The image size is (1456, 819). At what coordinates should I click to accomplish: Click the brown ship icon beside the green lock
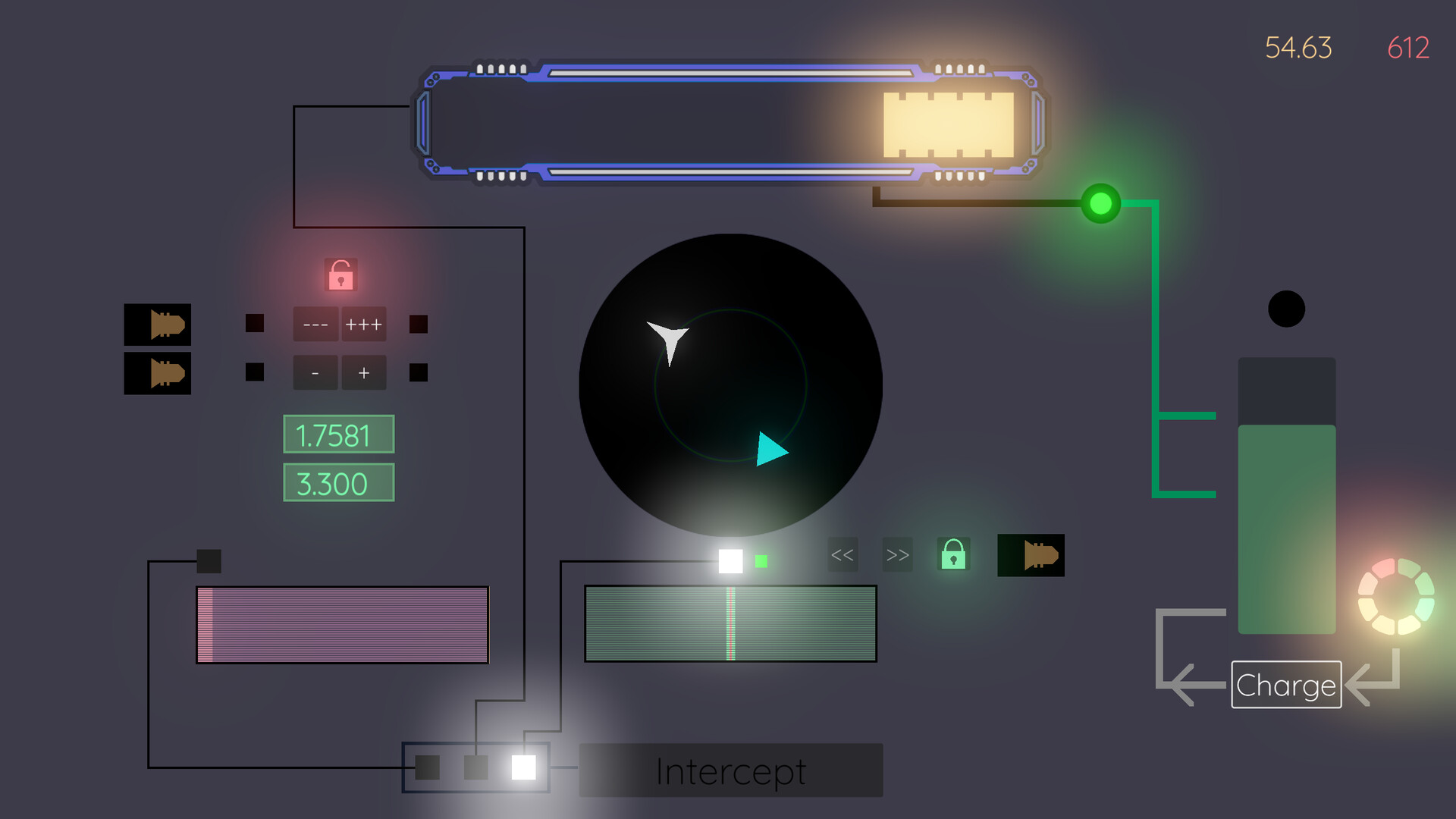(1031, 555)
